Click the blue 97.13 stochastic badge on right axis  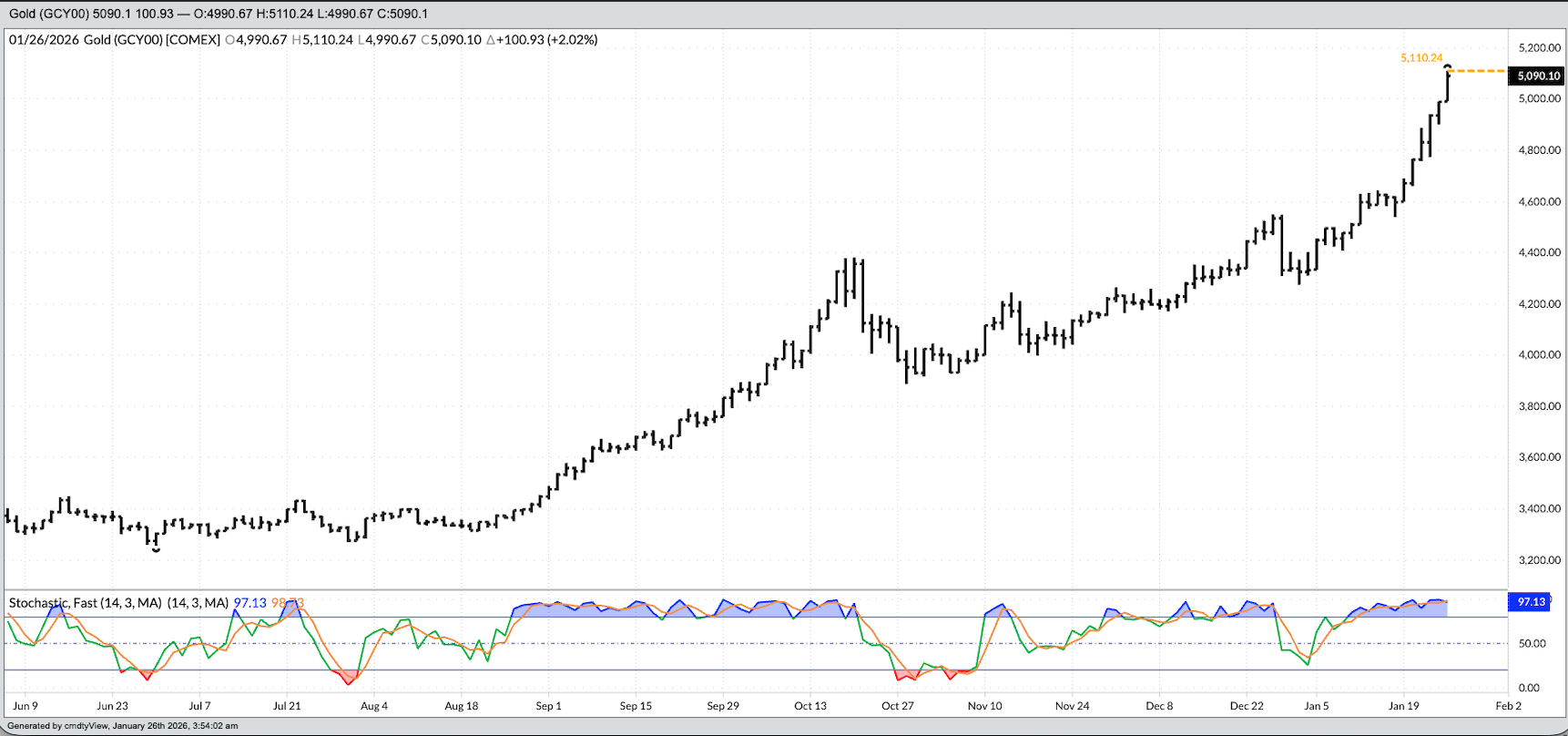pyautogui.click(x=1532, y=602)
